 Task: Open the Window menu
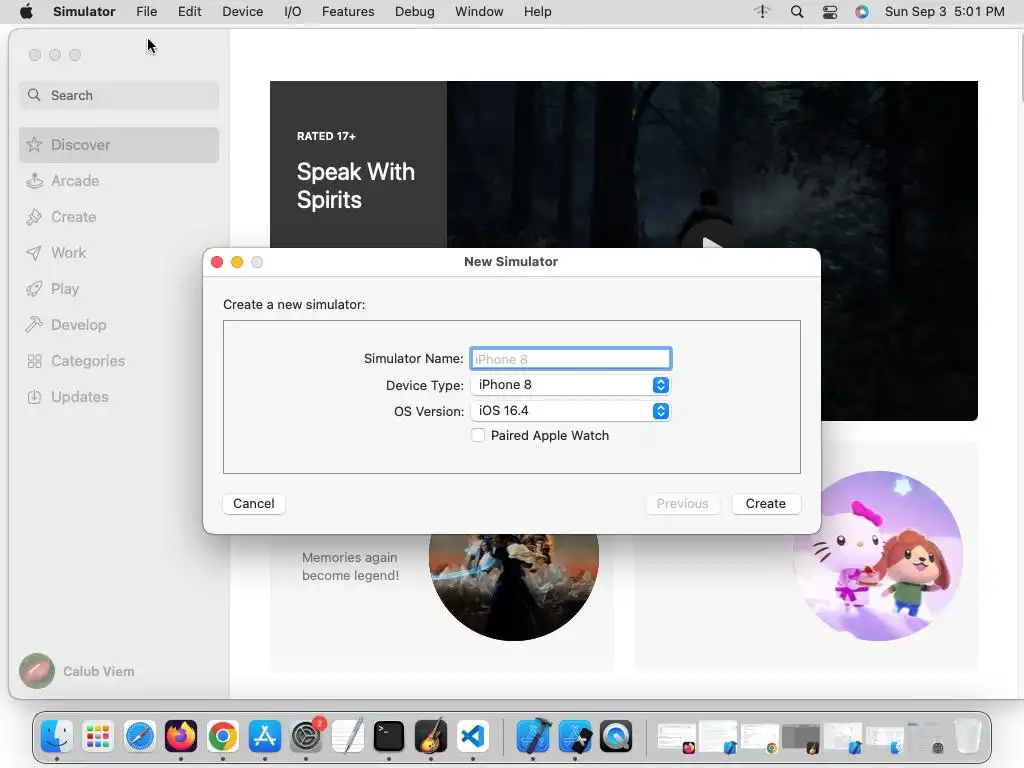[479, 12]
